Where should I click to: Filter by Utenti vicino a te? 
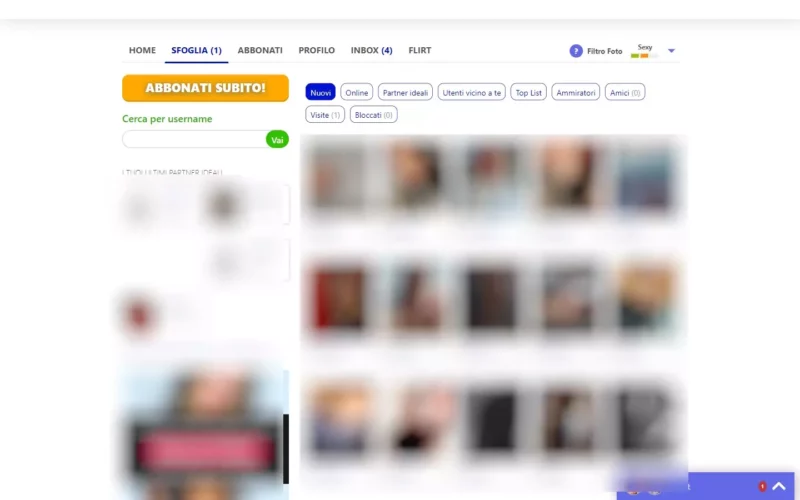pos(473,92)
